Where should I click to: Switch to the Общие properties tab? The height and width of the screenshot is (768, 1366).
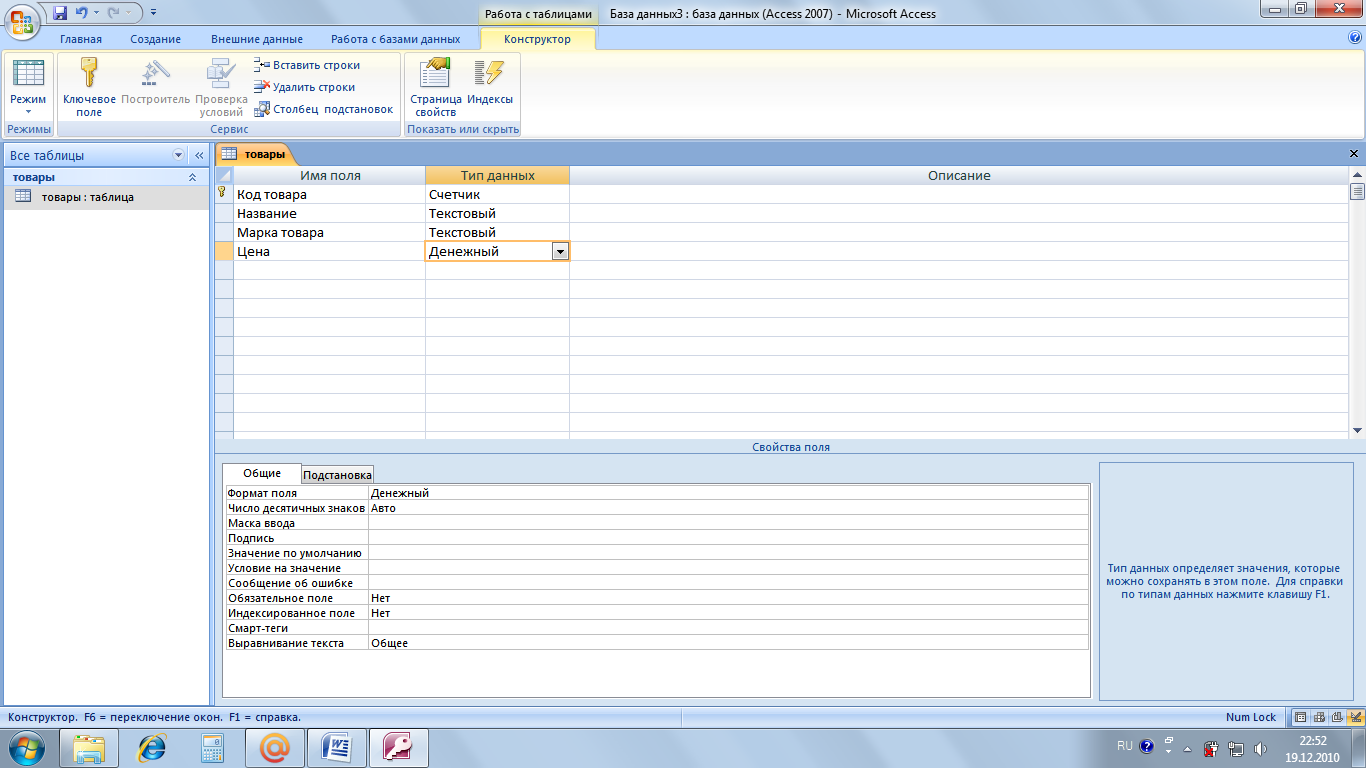pos(262,473)
